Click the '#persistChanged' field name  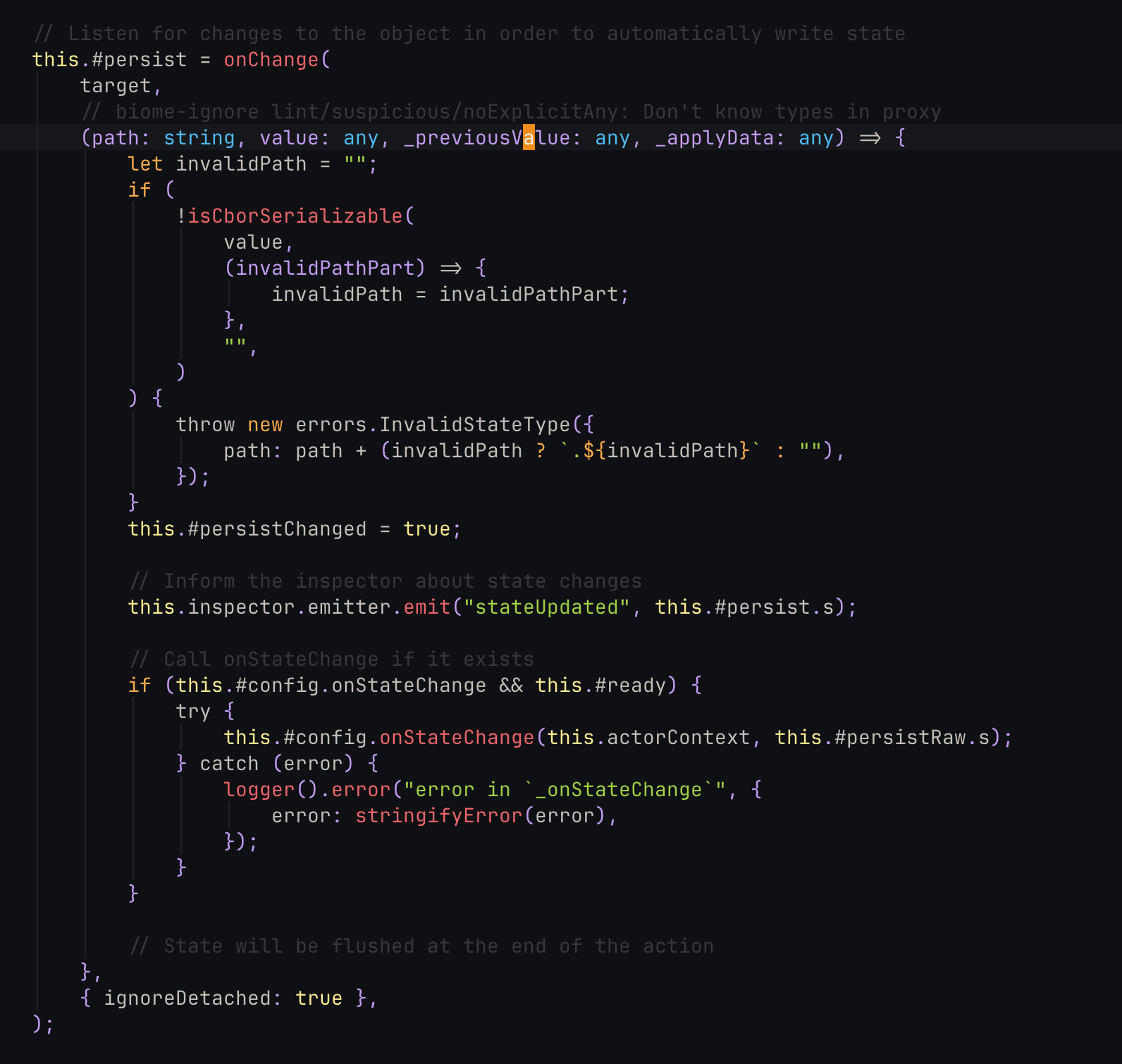coord(277,529)
